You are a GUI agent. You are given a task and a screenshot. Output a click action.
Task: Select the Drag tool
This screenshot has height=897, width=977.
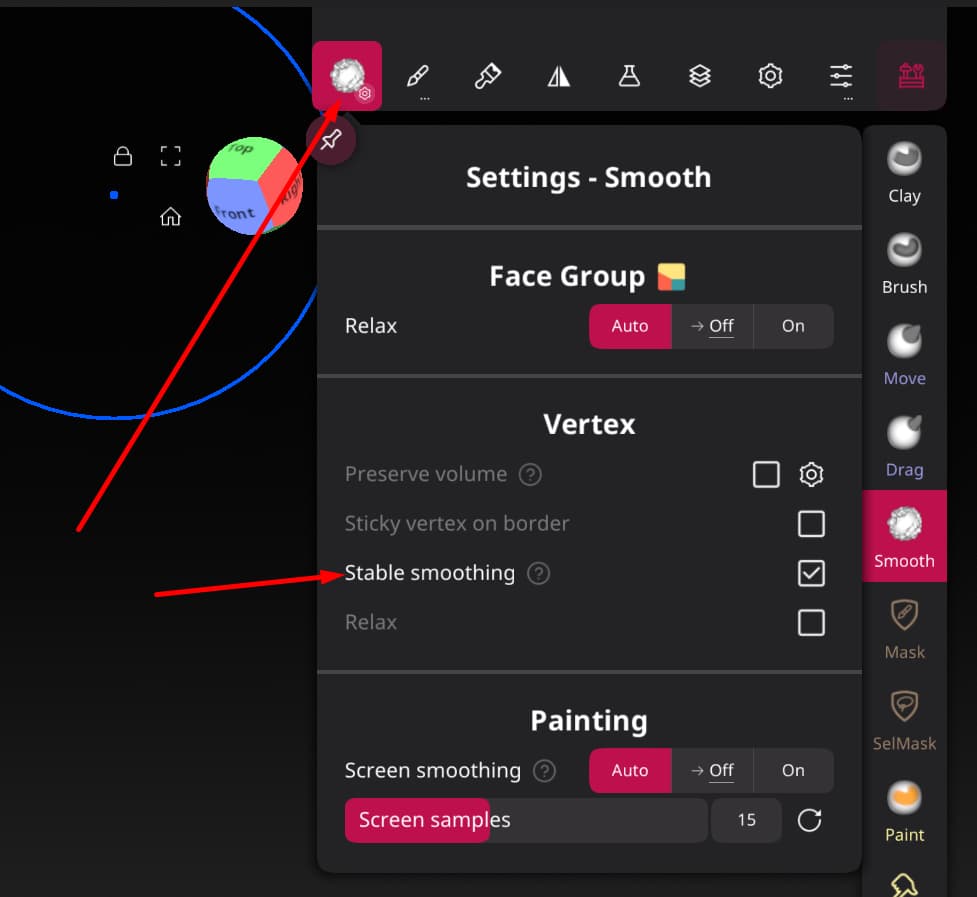tap(904, 447)
